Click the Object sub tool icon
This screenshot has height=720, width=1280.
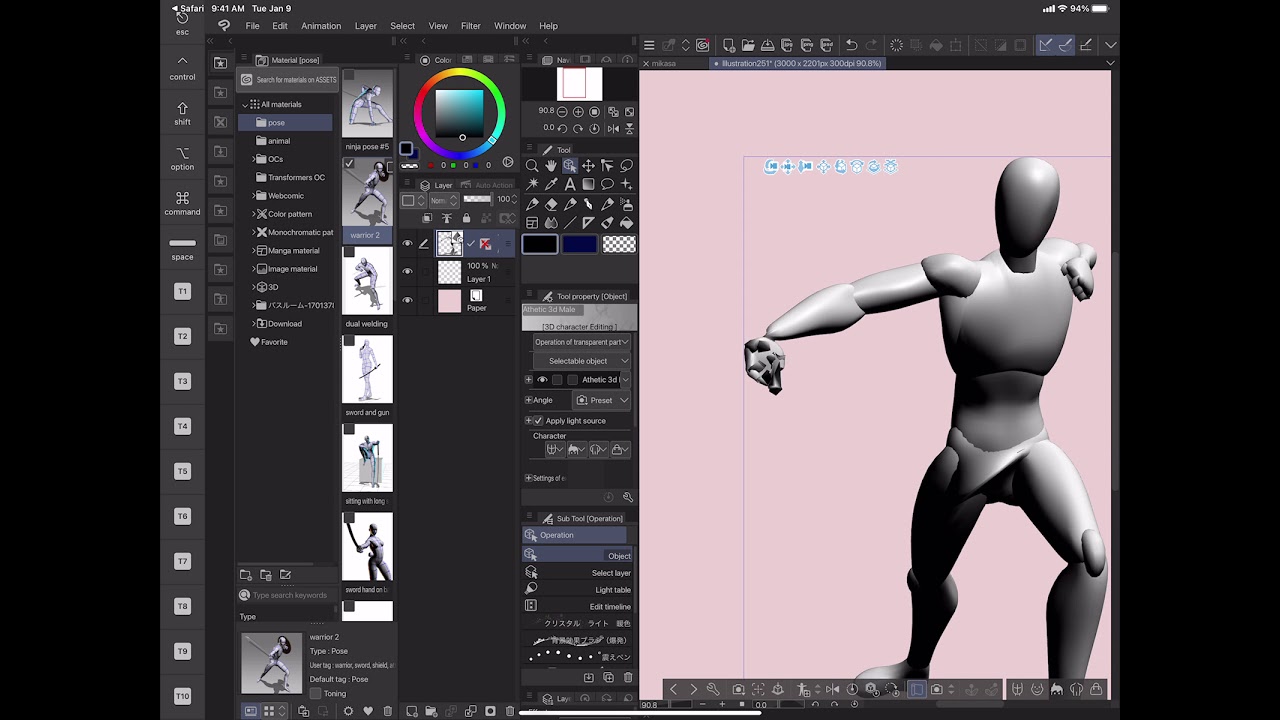pos(530,555)
